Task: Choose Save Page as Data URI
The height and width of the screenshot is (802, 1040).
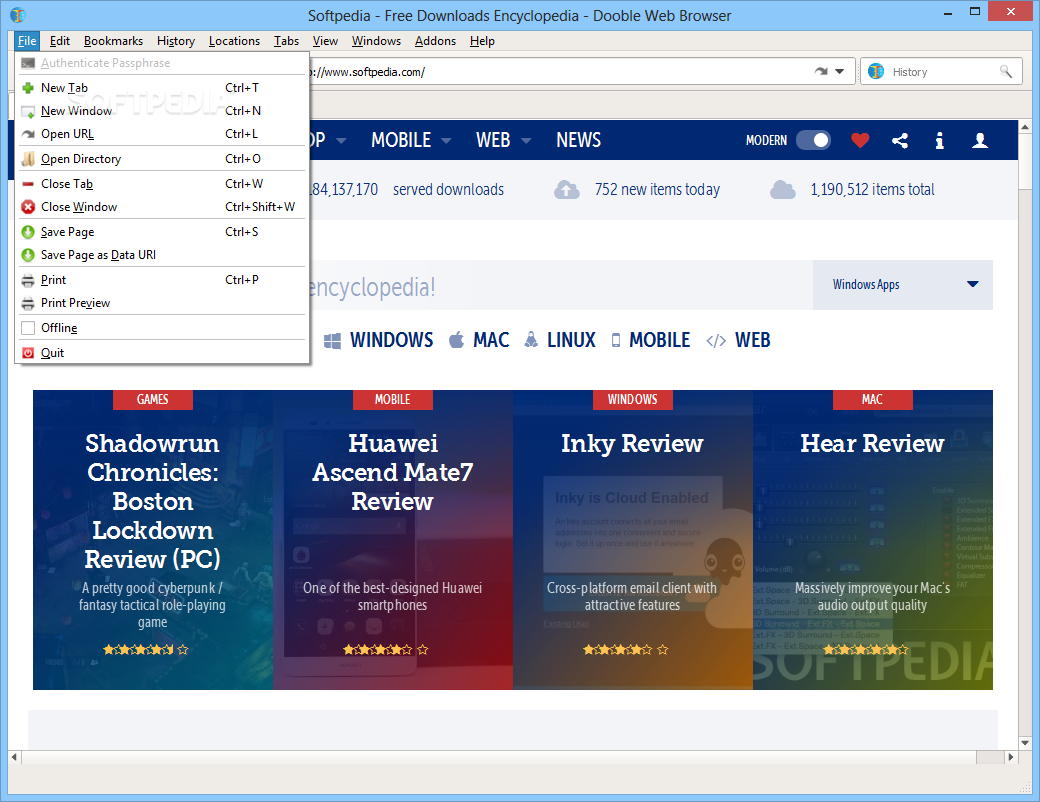Action: [162, 255]
